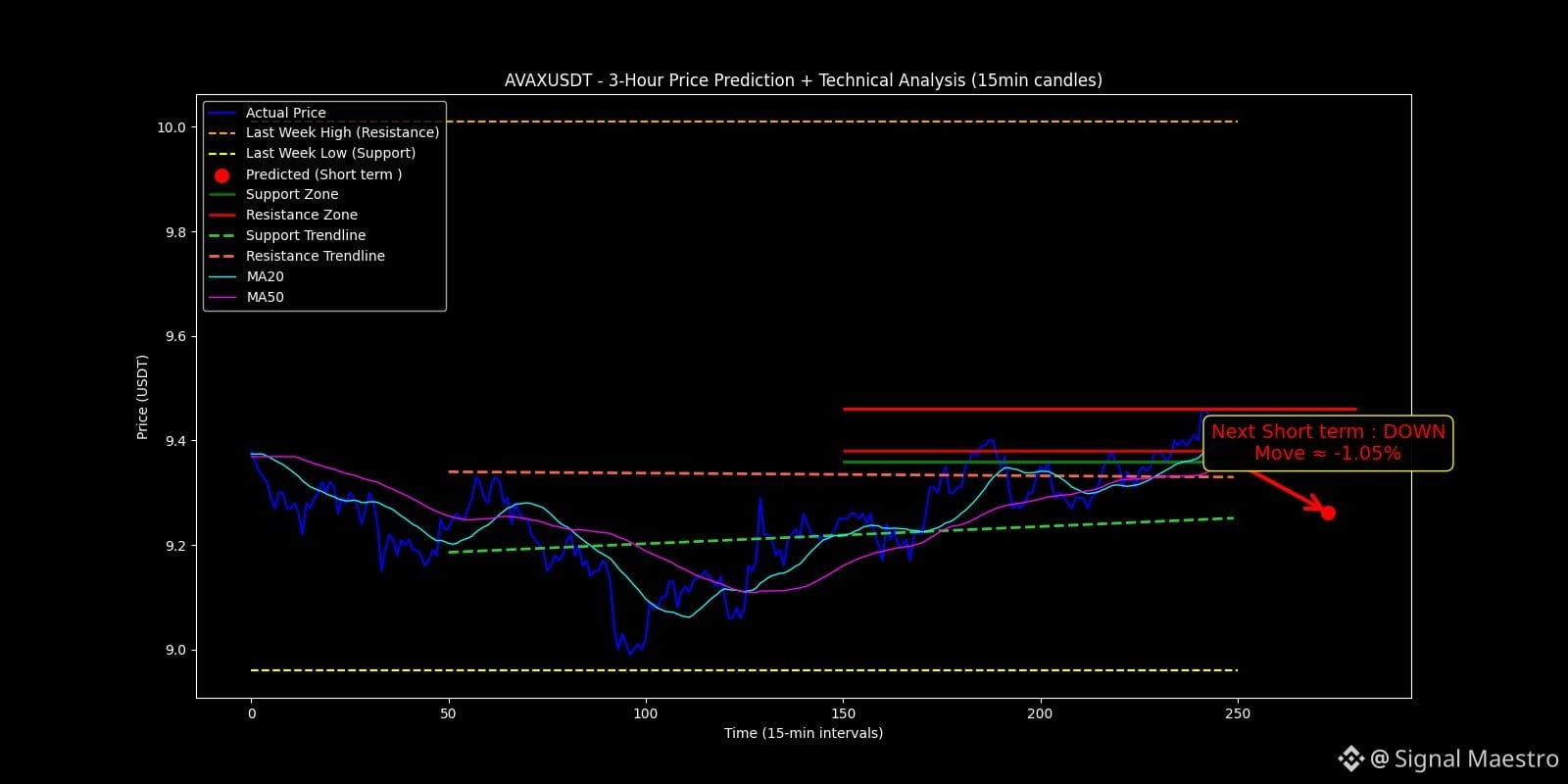Screen dimensions: 1568x784
Task: Click the x-axis tick value 200
Action: [x=1040, y=713]
